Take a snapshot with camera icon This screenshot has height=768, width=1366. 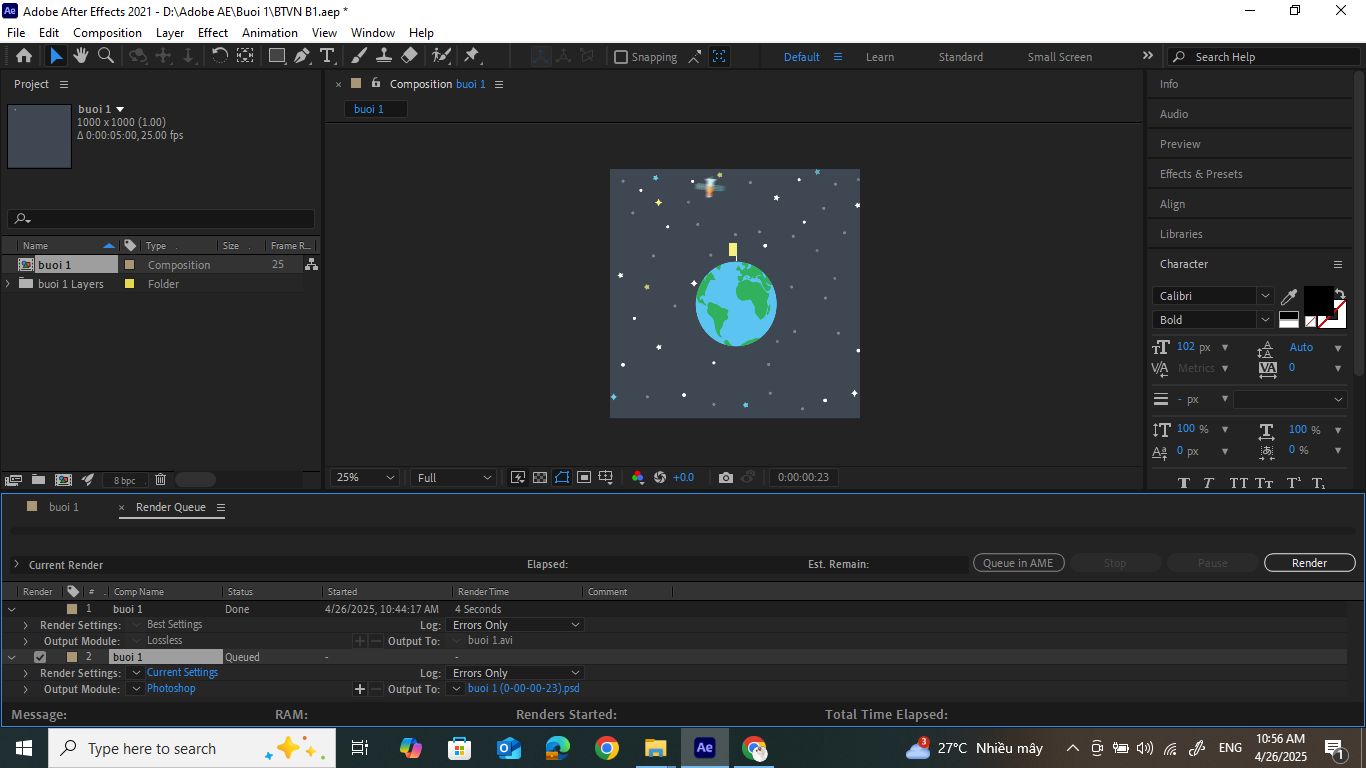(x=726, y=478)
